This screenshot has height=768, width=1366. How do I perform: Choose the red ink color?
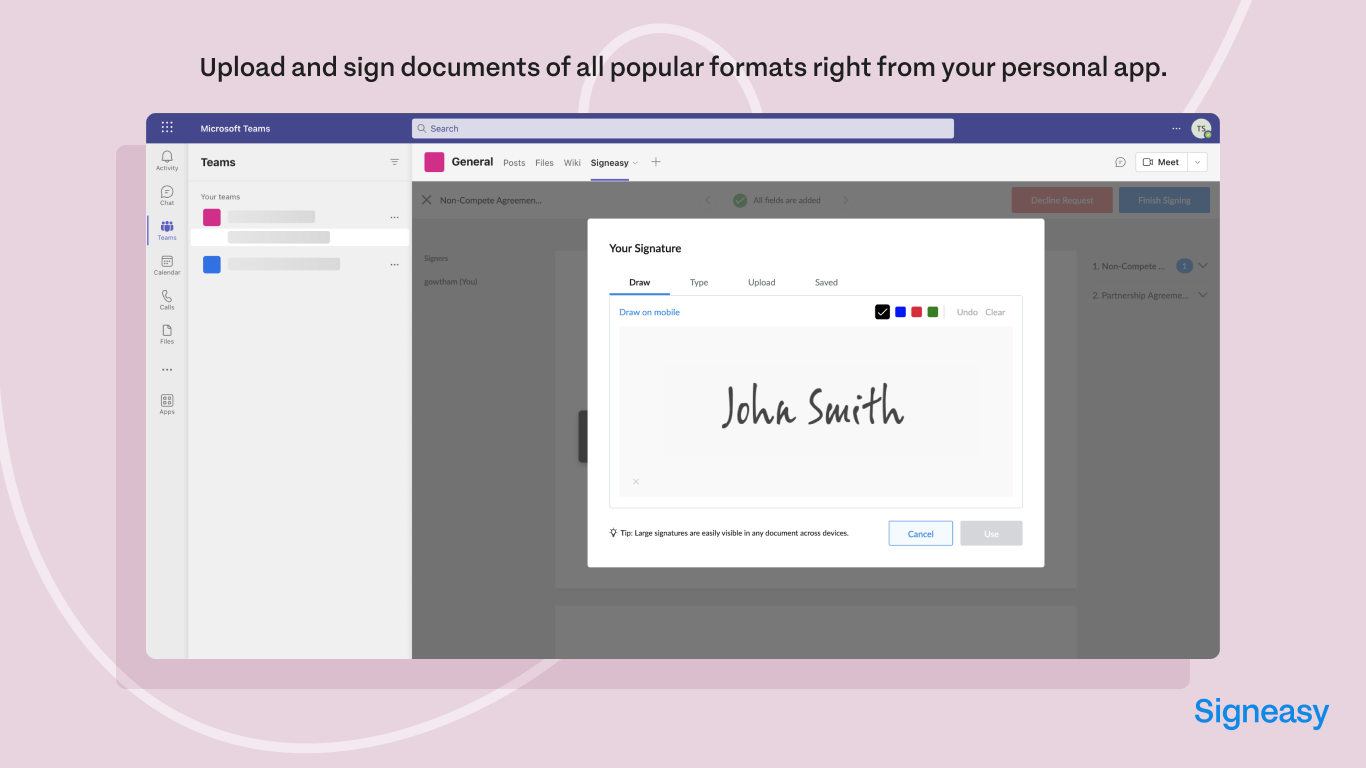click(916, 312)
